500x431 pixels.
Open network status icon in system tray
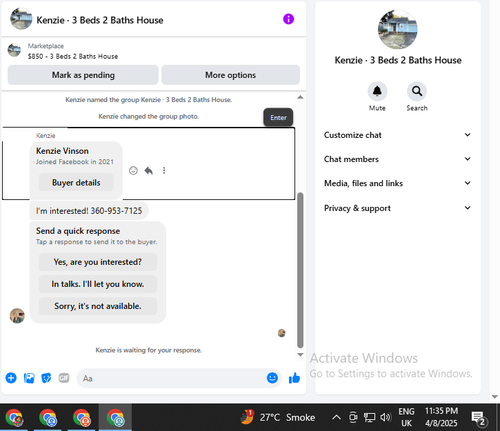pos(369,417)
